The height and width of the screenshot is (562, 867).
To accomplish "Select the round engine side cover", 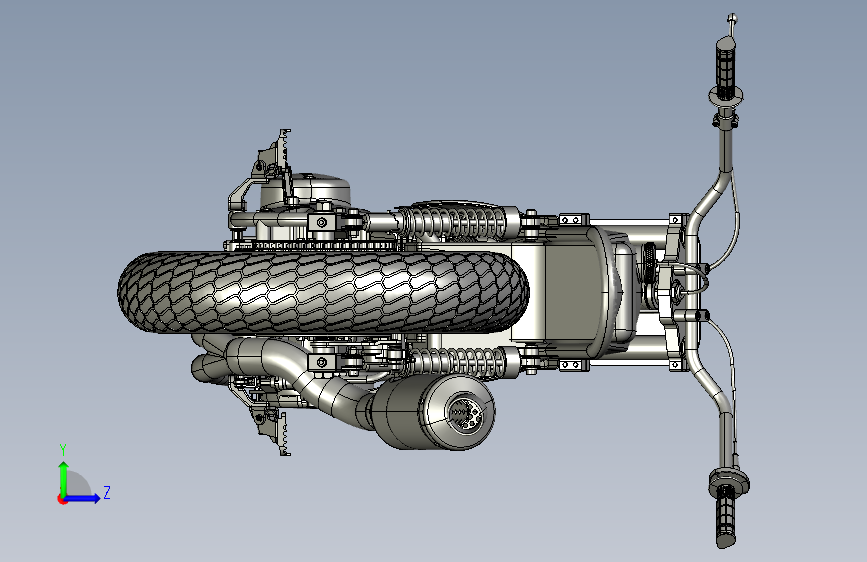I will [305, 191].
